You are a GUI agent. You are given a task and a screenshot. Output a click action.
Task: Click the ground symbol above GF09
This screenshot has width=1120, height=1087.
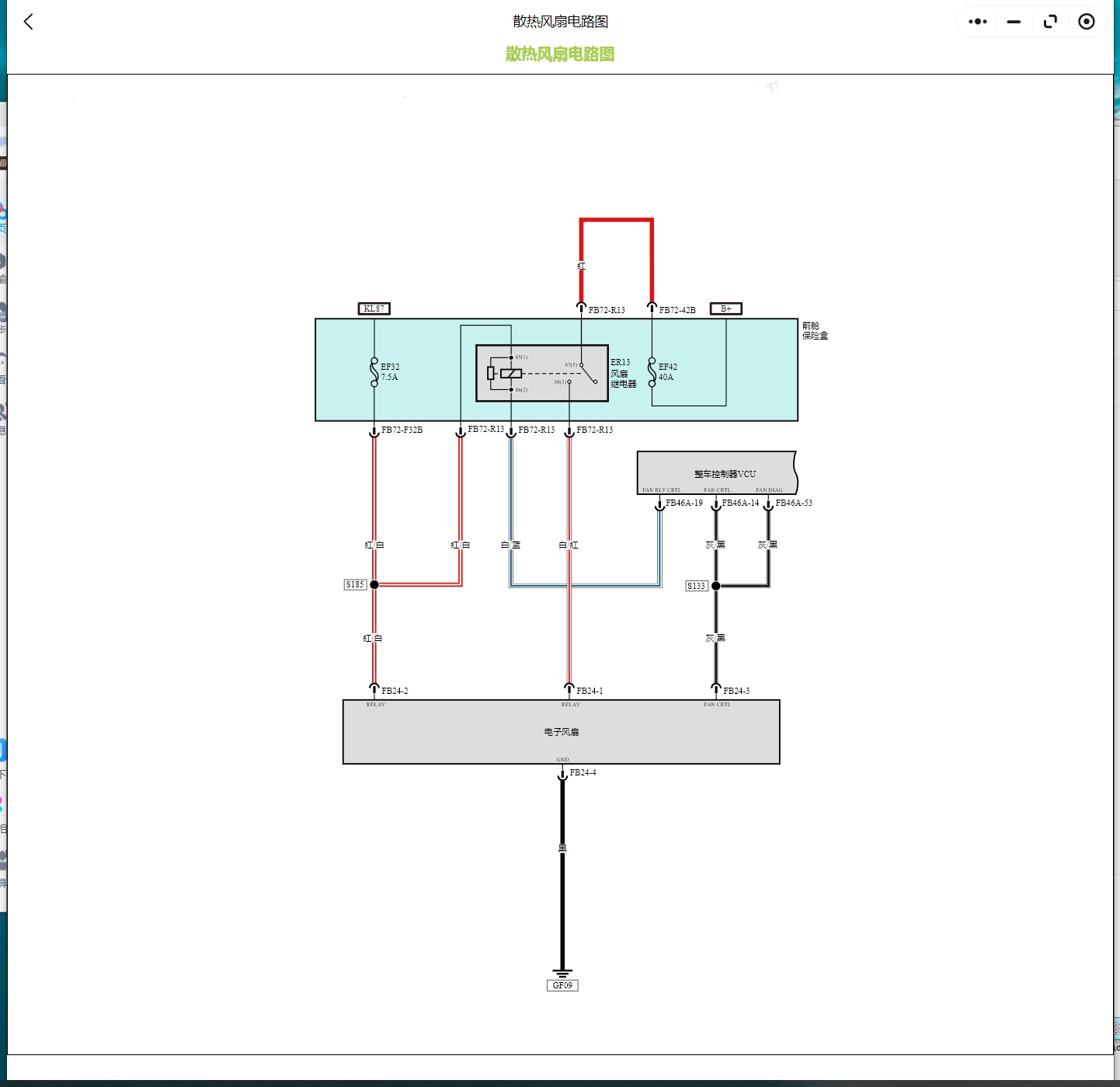(562, 973)
